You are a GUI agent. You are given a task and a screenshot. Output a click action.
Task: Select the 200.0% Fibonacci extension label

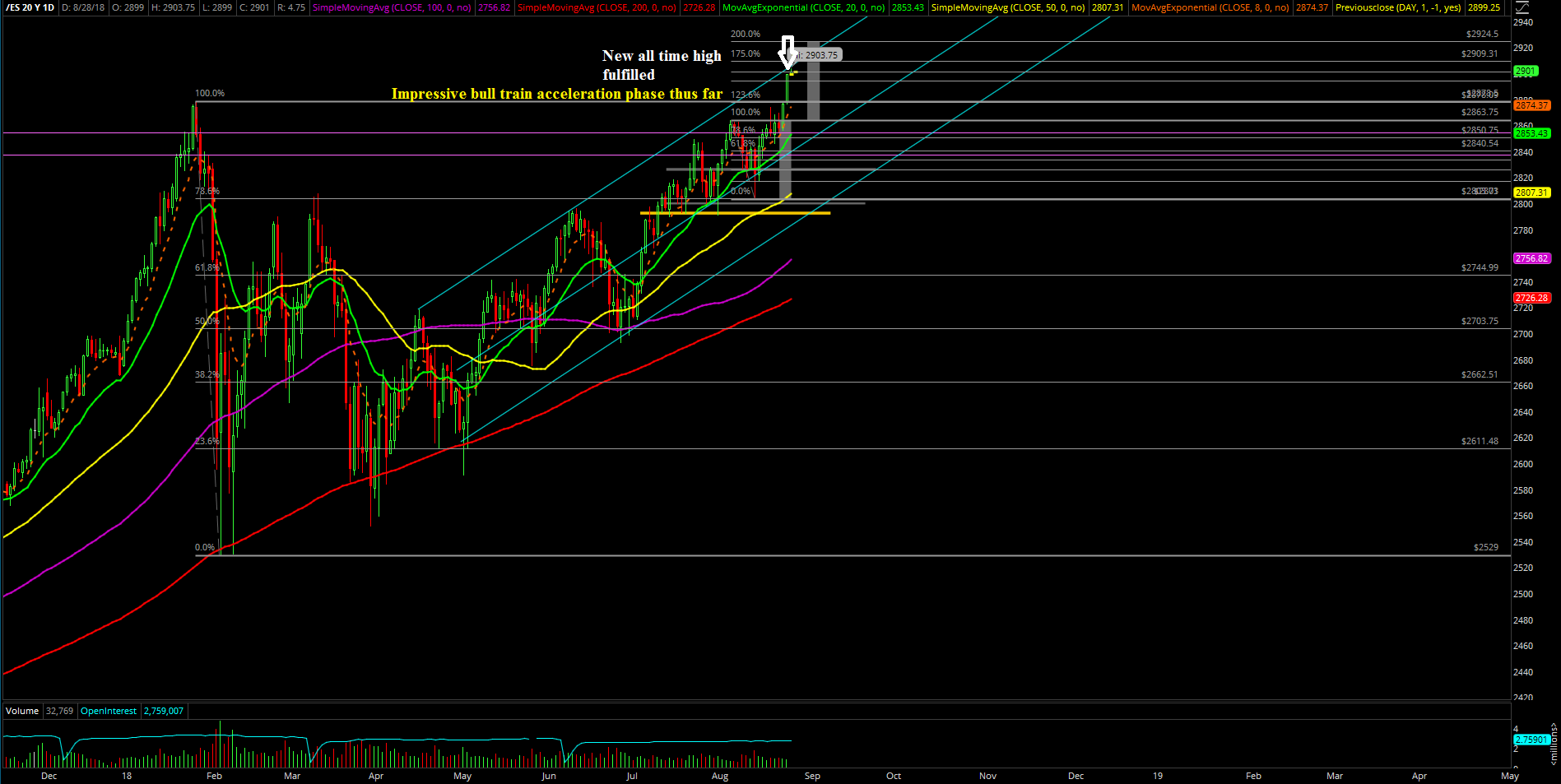click(x=746, y=34)
